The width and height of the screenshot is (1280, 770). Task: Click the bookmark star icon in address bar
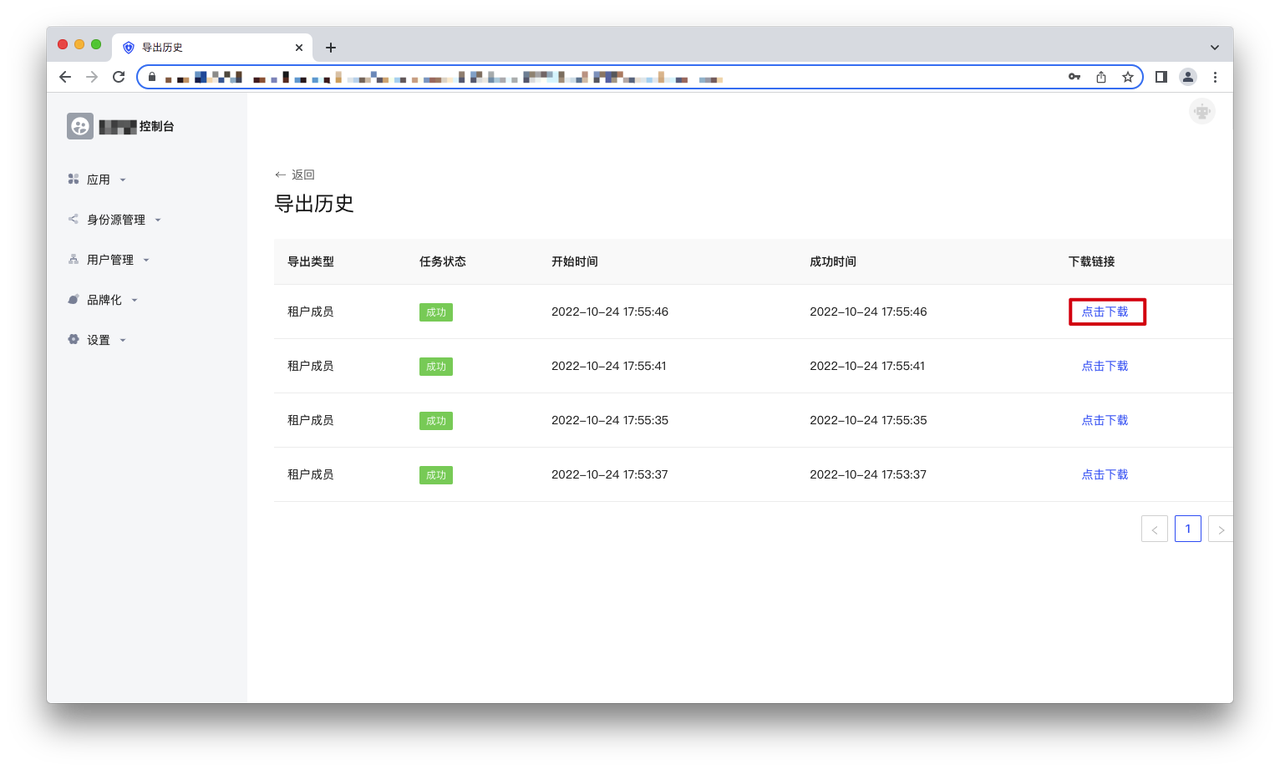[x=1127, y=77]
